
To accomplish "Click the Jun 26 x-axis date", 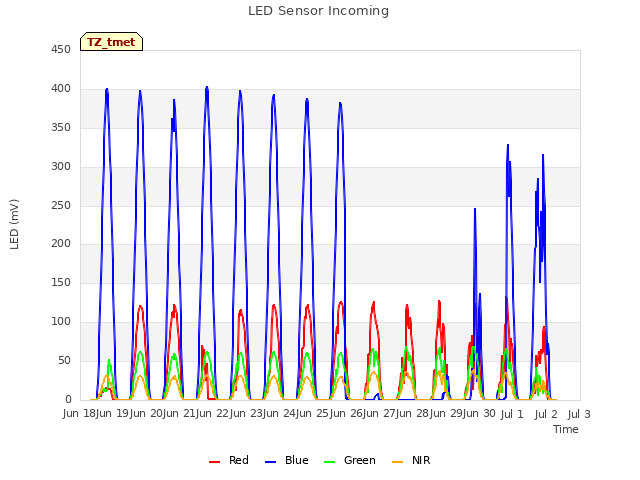I will tap(347, 414).
